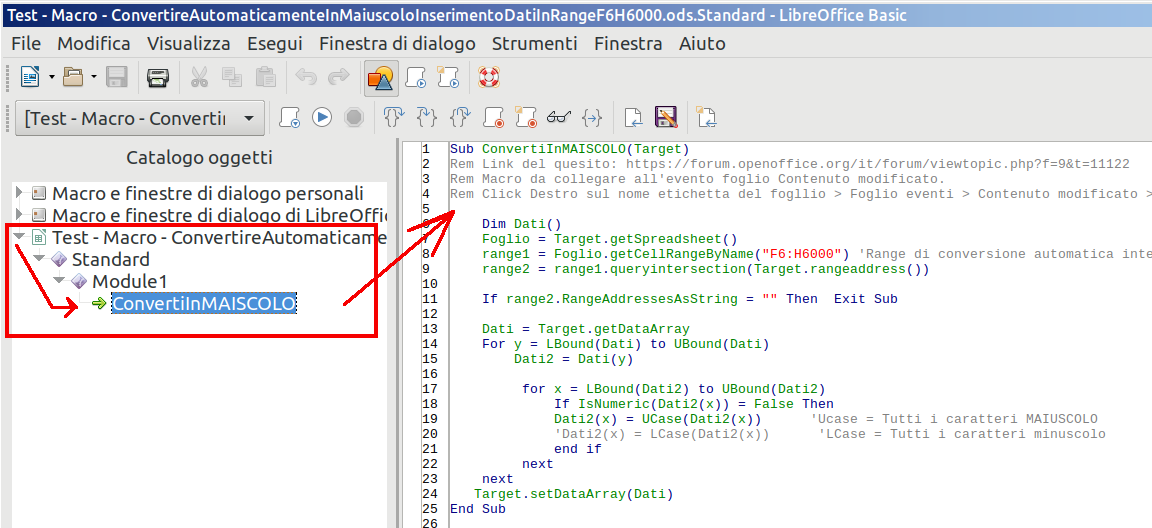Expand 'Macro e finestre di dialogo di LibreOffice' node

click(x=21, y=215)
